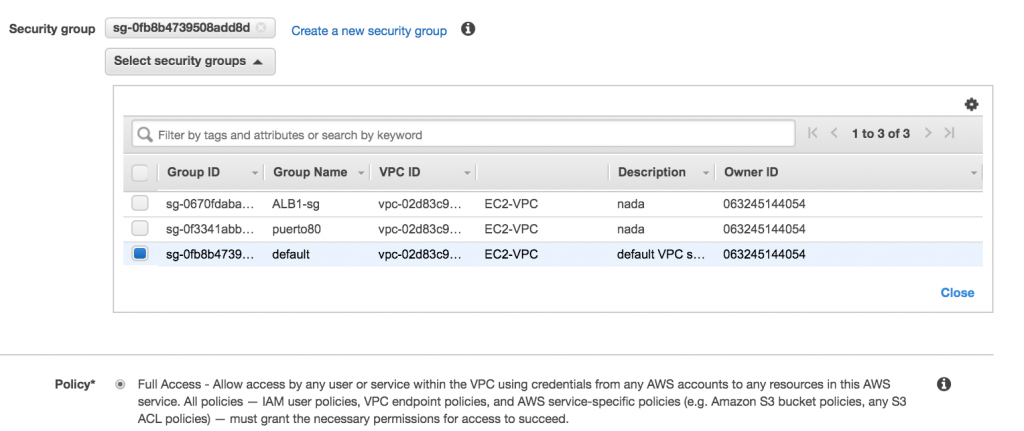Select the Full Access policy radio button

click(x=121, y=384)
